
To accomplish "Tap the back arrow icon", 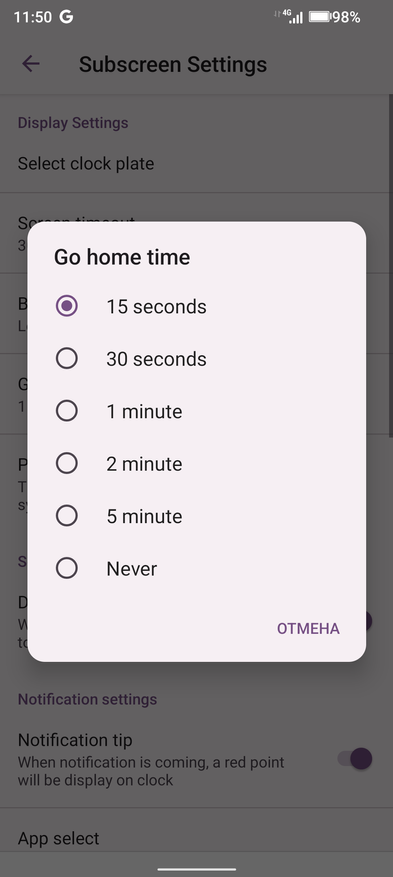I will coord(31,64).
